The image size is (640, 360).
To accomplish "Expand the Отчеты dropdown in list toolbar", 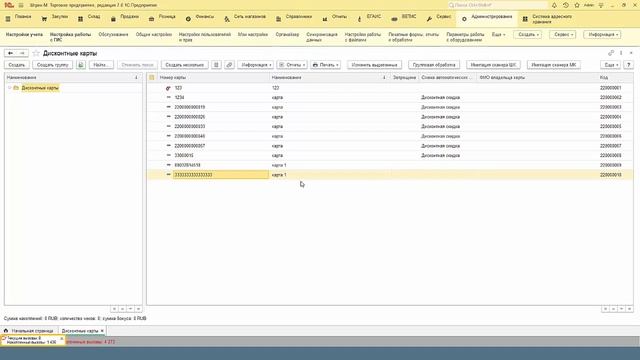I will (292, 65).
